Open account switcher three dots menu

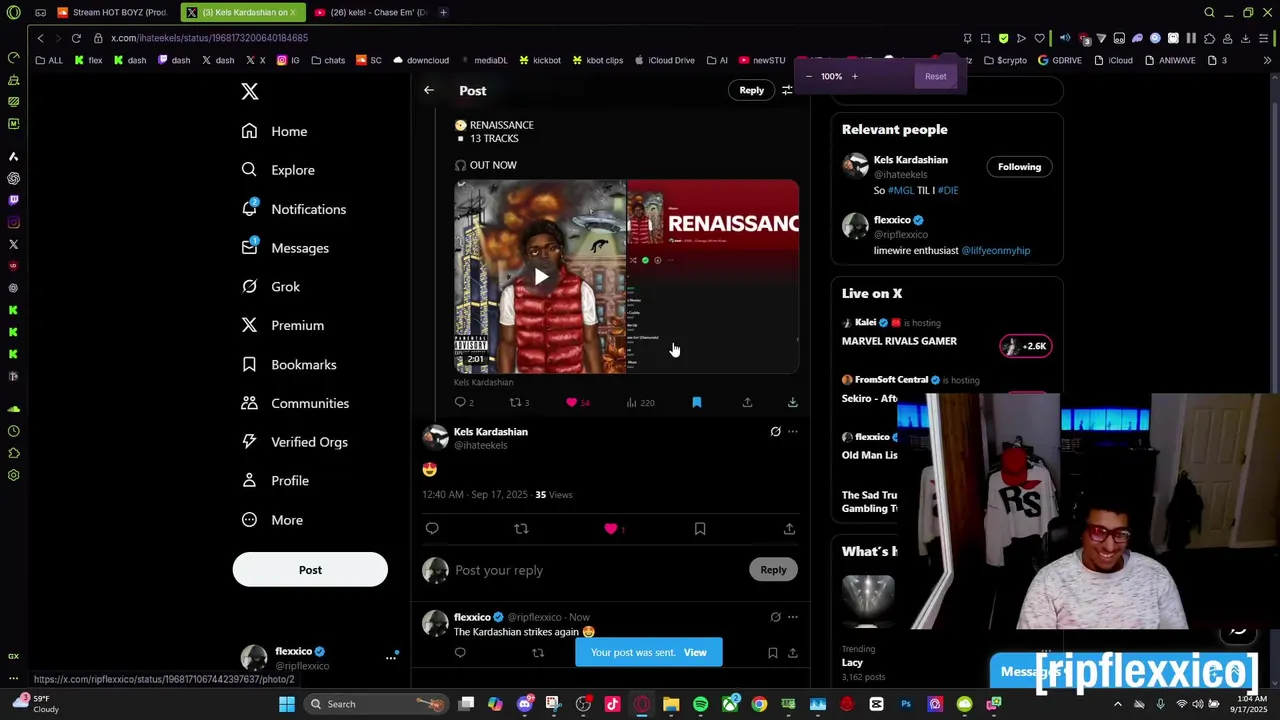(391, 657)
